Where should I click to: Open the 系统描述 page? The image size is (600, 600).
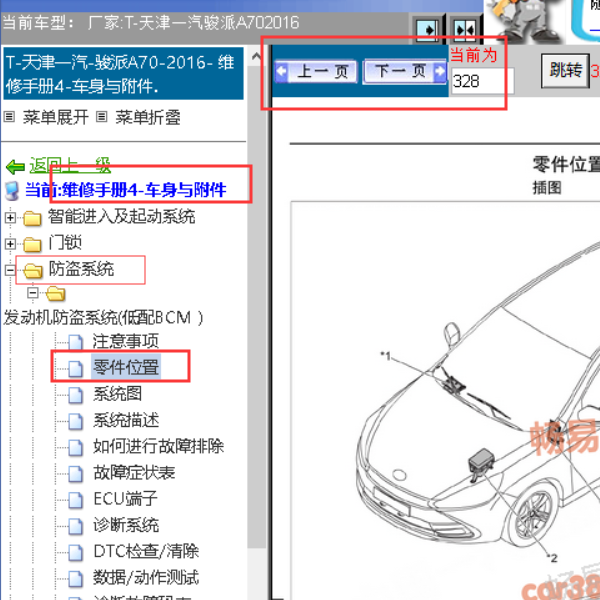click(126, 420)
